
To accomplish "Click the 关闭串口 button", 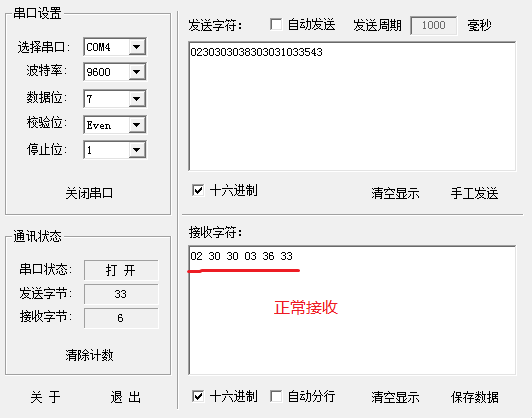I will 89,193.
